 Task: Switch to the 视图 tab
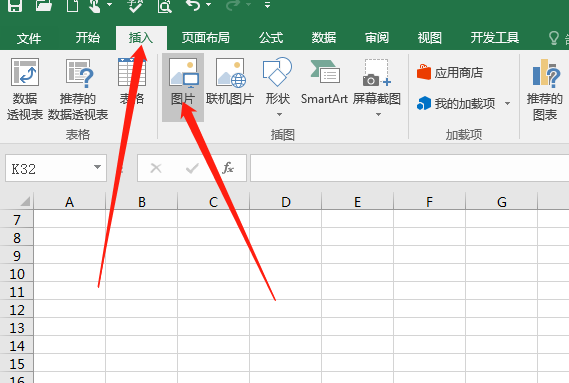point(430,38)
